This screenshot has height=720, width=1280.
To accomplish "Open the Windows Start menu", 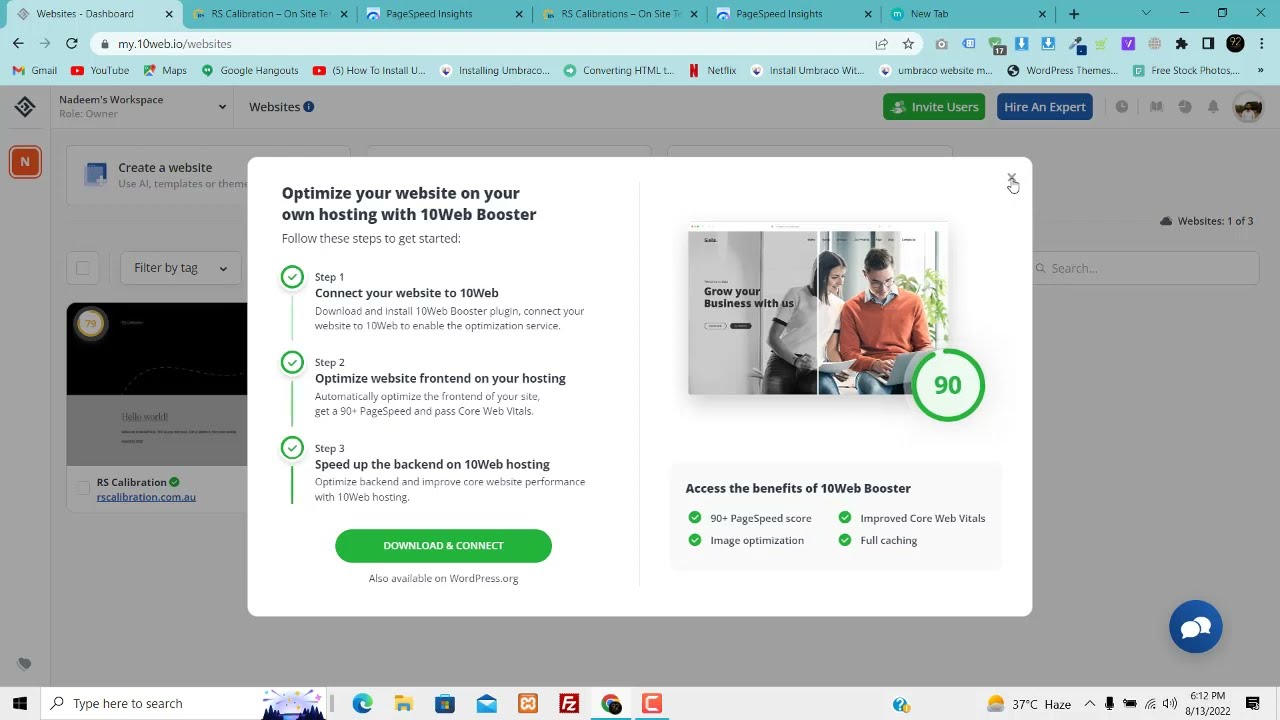I will [x=20, y=704].
